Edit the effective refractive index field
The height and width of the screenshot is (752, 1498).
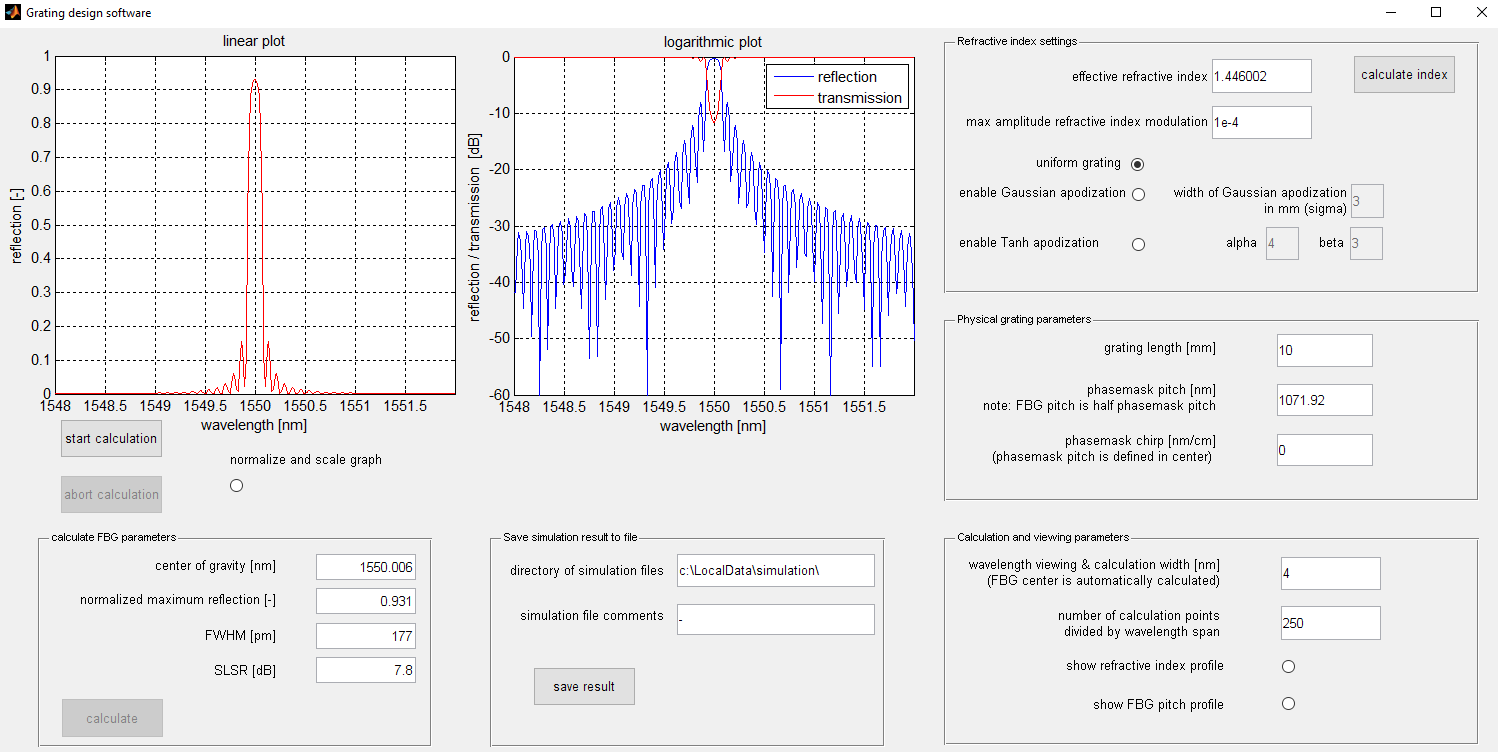[x=1262, y=76]
